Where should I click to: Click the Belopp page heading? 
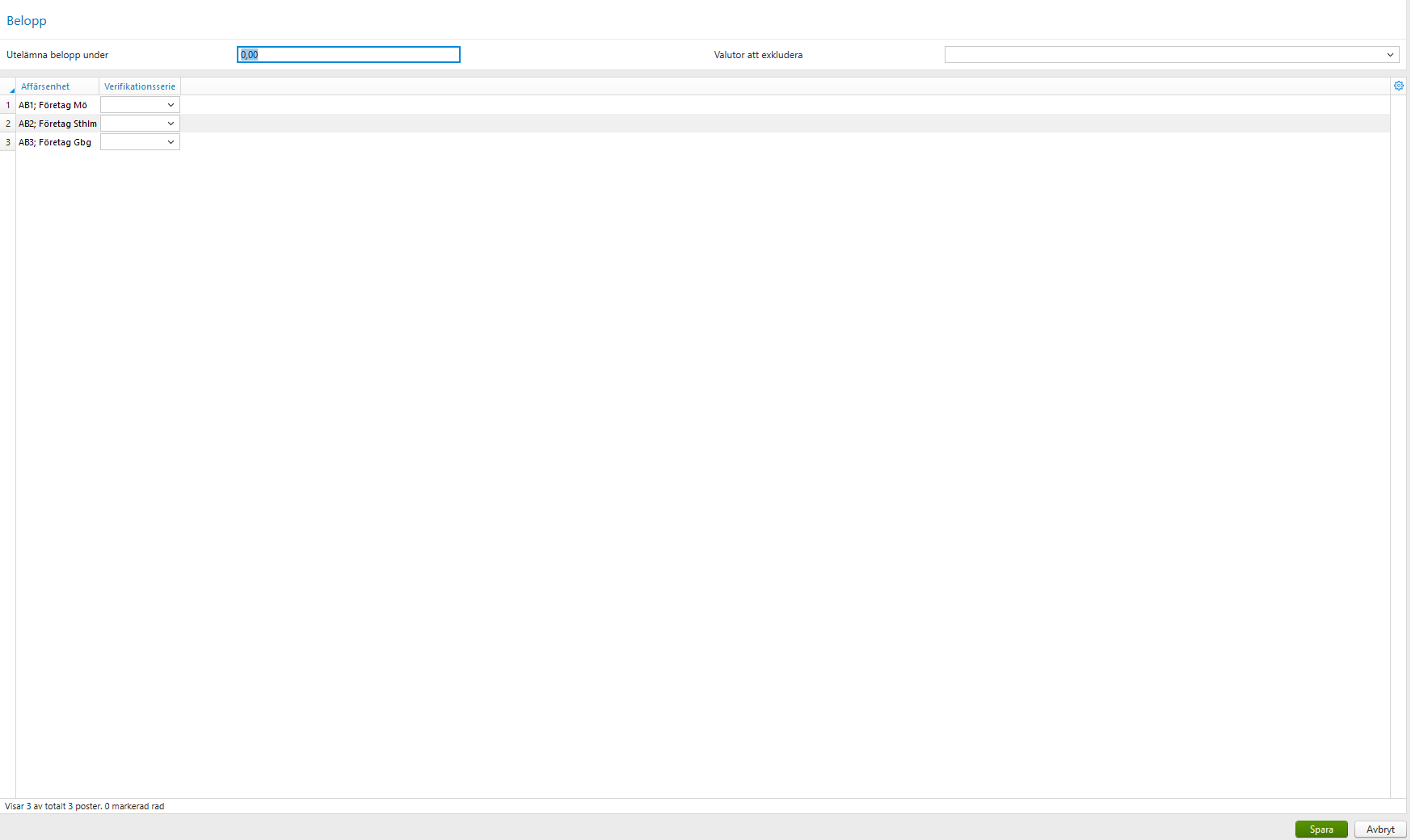point(26,20)
